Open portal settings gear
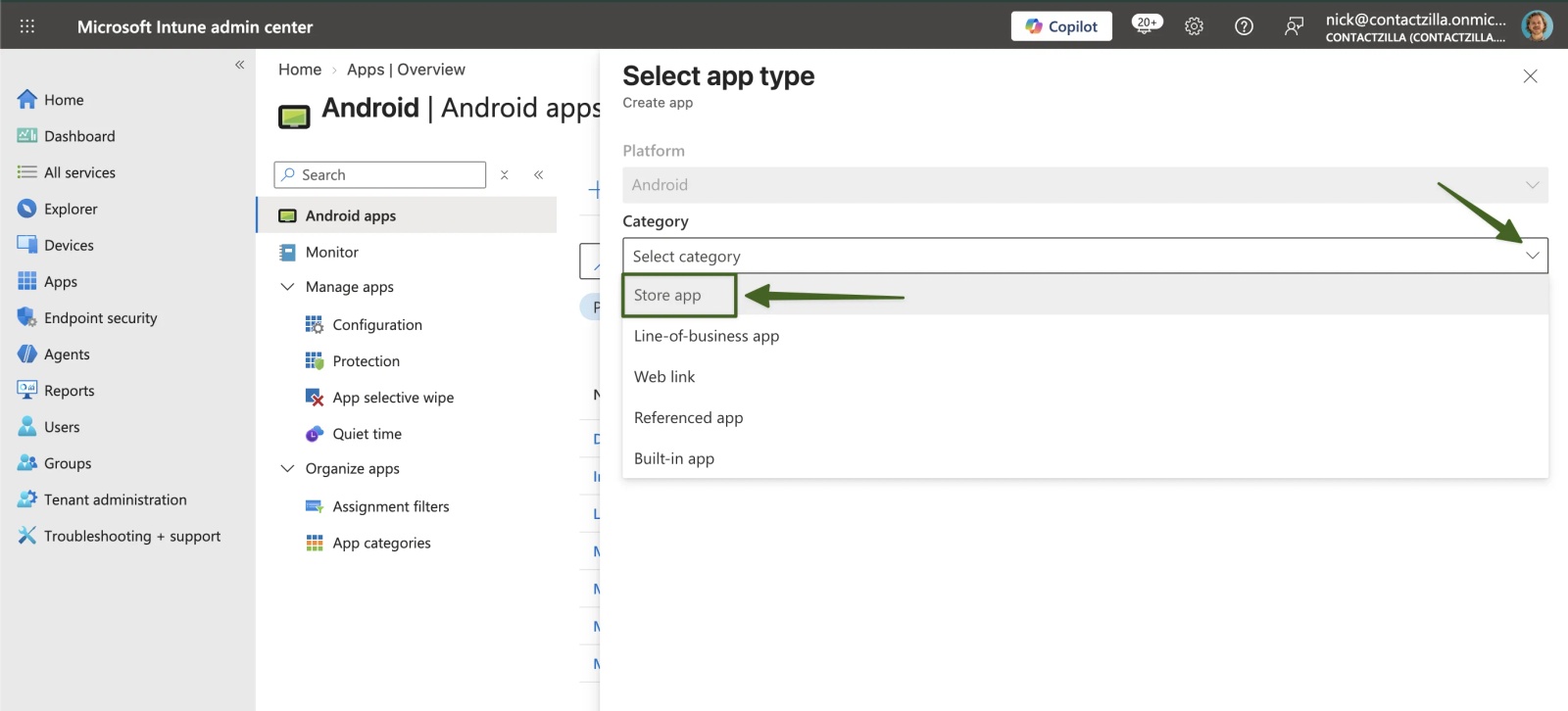The image size is (1568, 711). 1194,26
